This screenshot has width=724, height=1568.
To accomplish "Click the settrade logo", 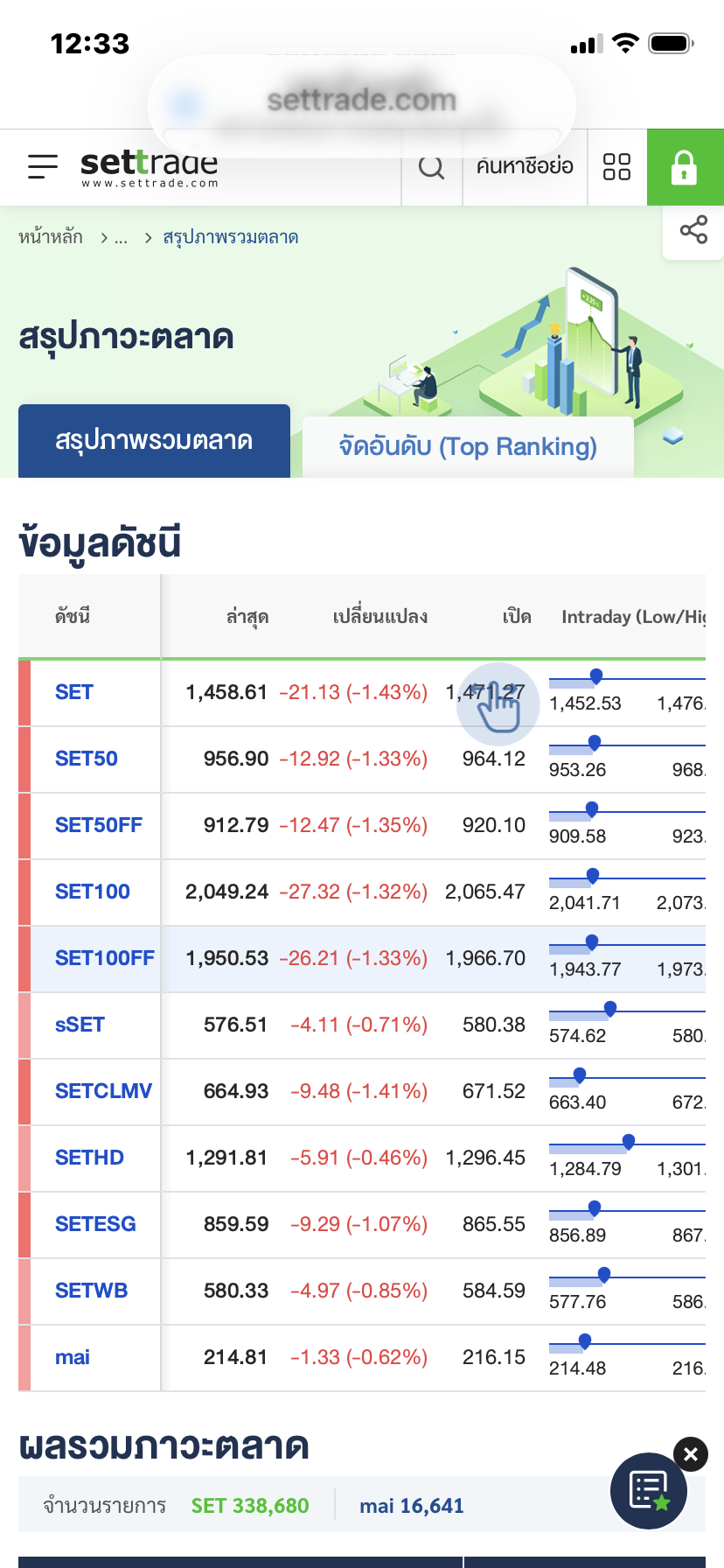I will [150, 167].
